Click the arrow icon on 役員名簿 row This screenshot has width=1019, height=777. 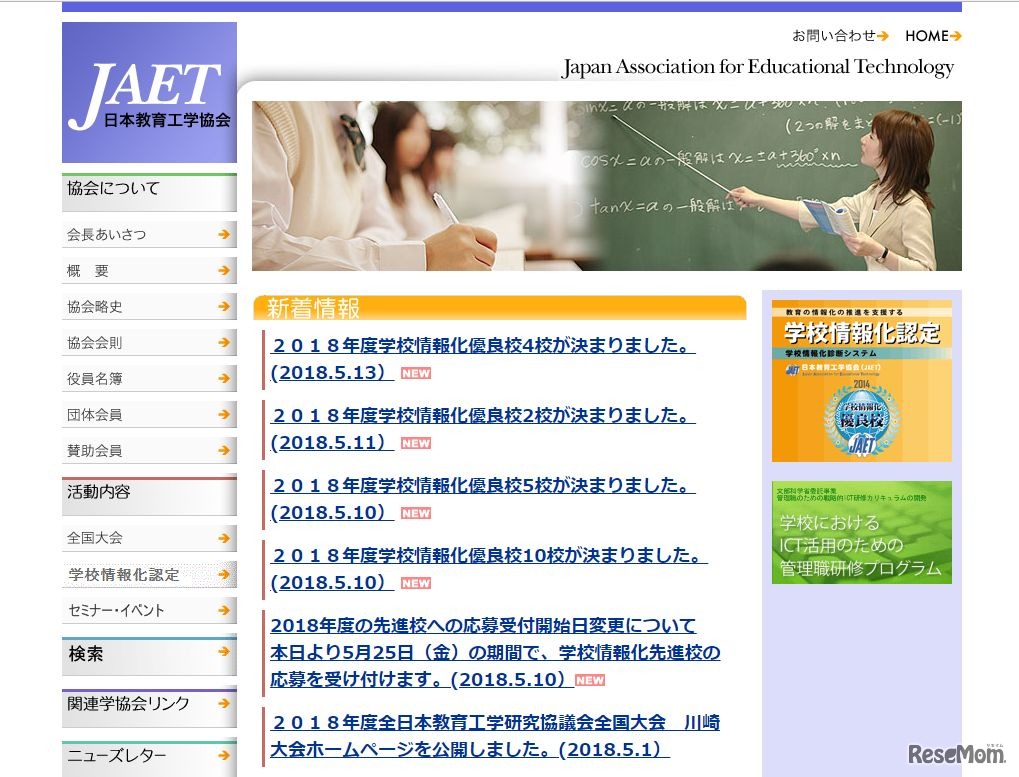[x=224, y=378]
